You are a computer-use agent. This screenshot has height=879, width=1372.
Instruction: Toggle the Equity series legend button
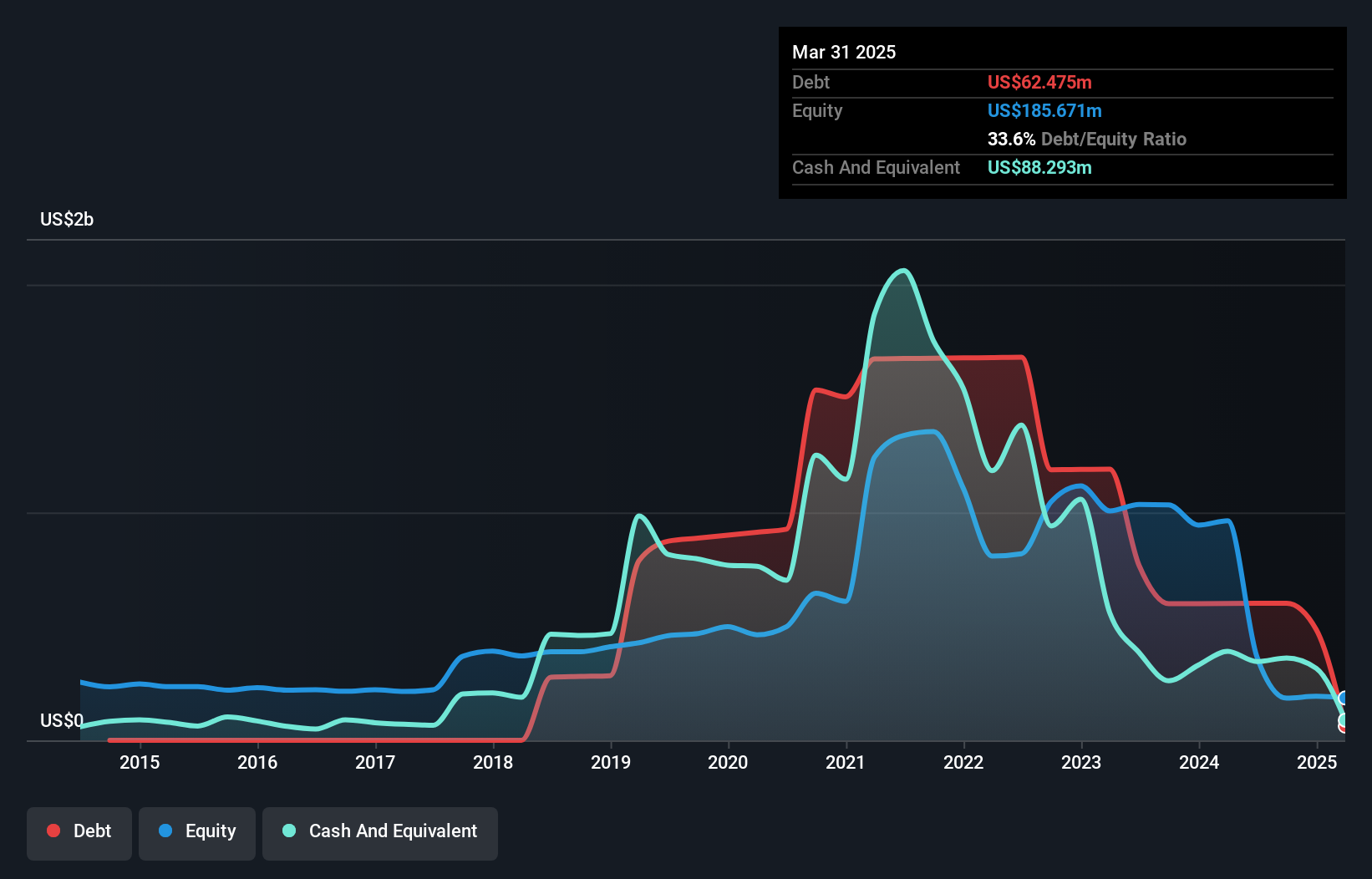tap(196, 833)
